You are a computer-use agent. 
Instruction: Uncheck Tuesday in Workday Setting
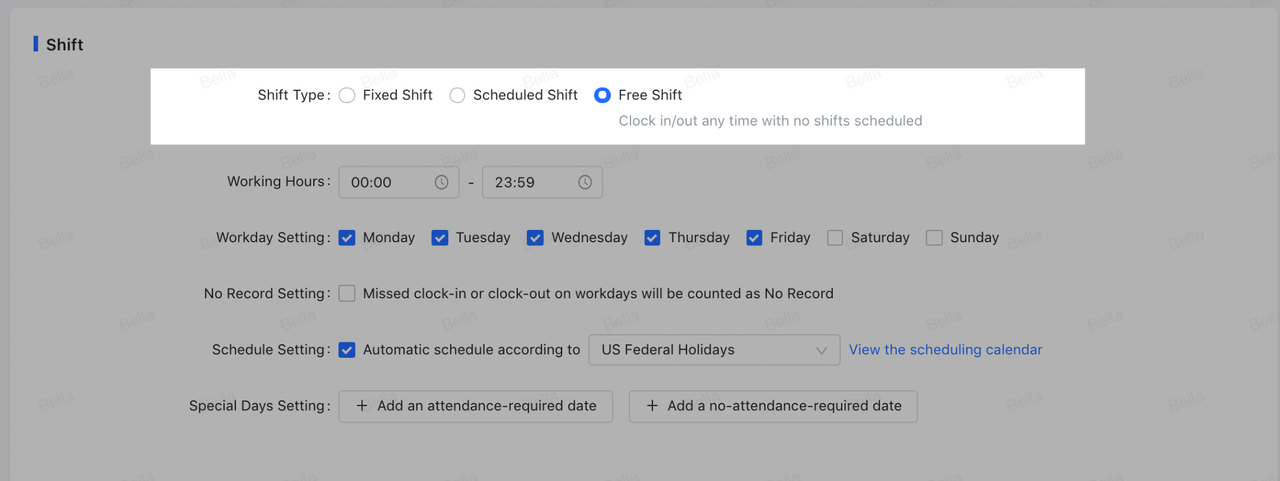pyautogui.click(x=440, y=238)
